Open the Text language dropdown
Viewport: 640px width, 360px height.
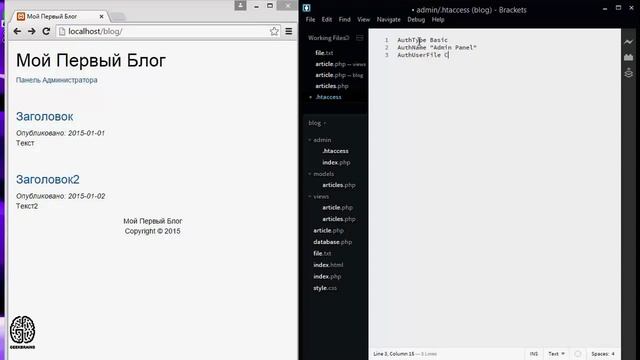coord(556,354)
